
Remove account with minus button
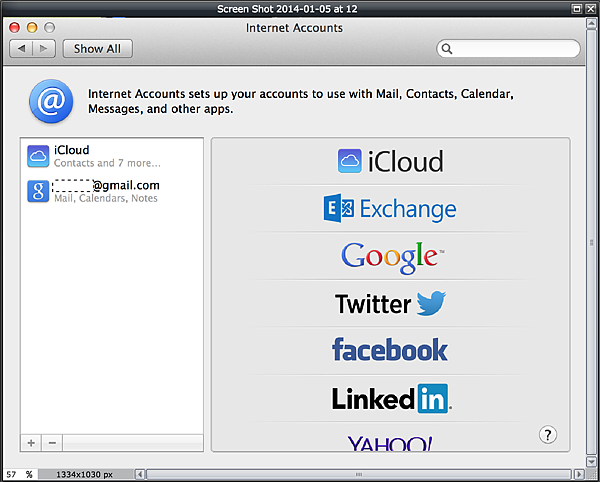point(52,443)
